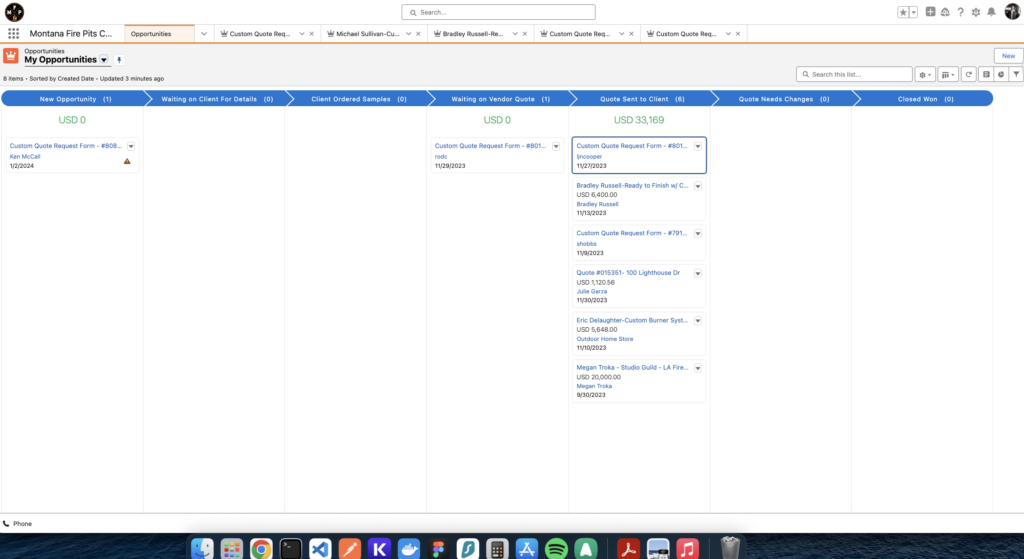Image resolution: width=1024 pixels, height=559 pixels.
Task: Open Figma from the dock
Action: click(x=438, y=549)
